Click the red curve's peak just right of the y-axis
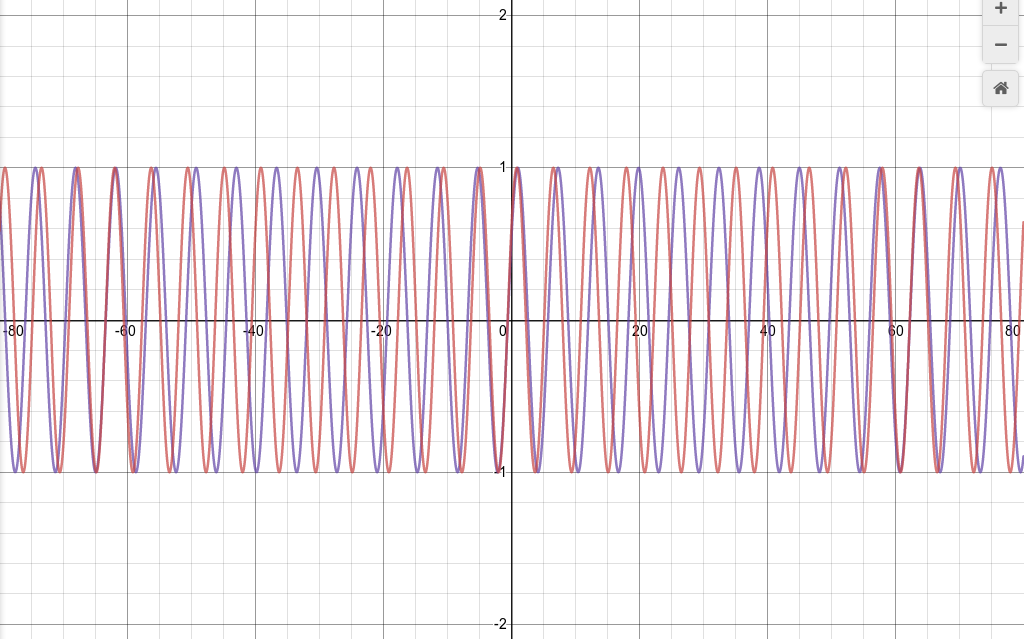The image size is (1024, 639). point(517,168)
